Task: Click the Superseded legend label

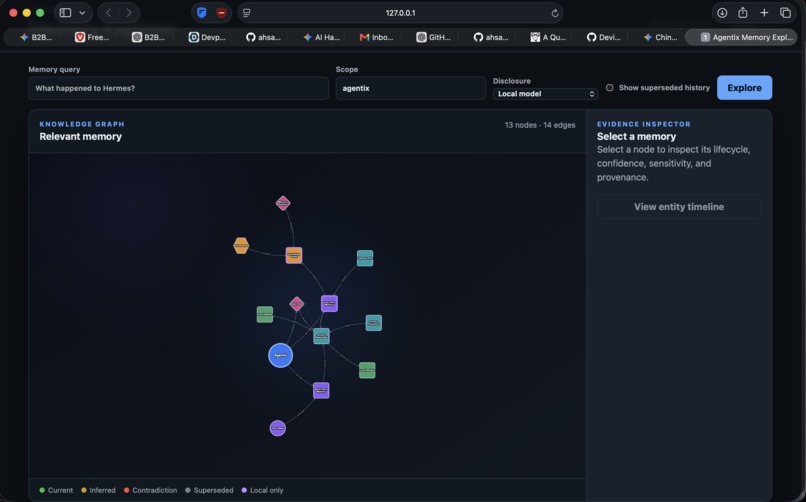Action: coord(213,490)
